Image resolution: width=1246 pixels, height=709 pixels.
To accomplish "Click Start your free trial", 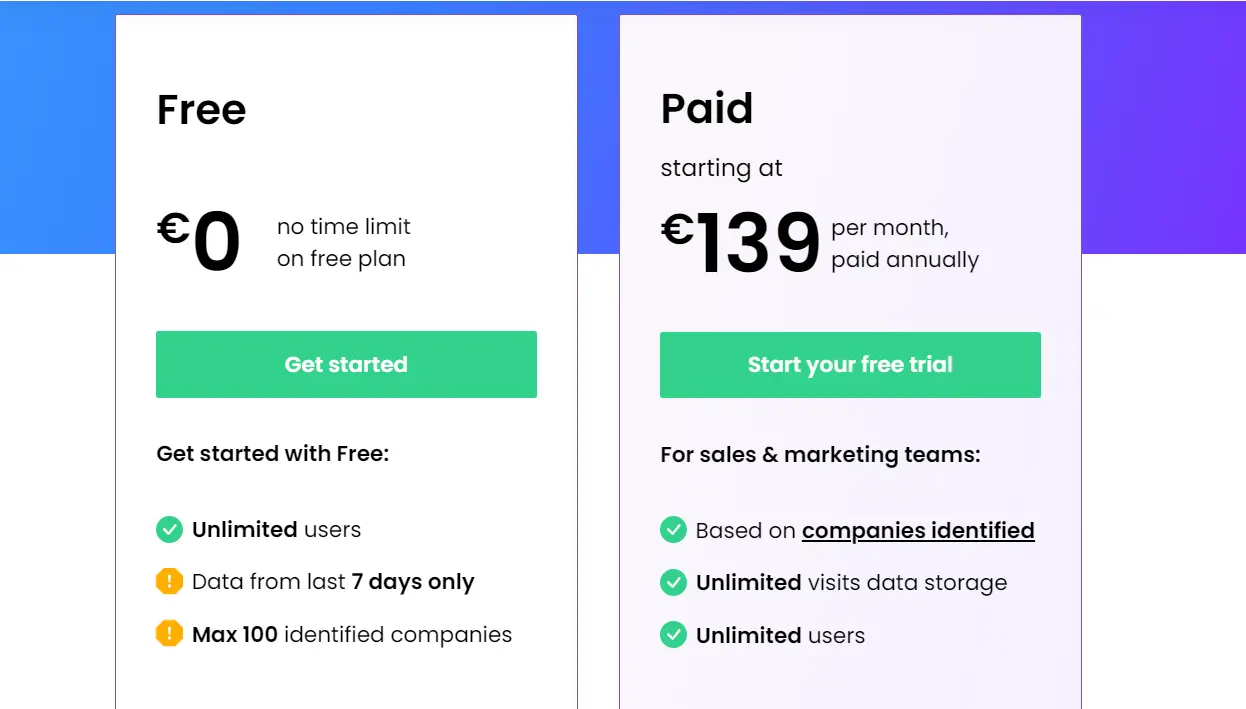I will point(849,364).
